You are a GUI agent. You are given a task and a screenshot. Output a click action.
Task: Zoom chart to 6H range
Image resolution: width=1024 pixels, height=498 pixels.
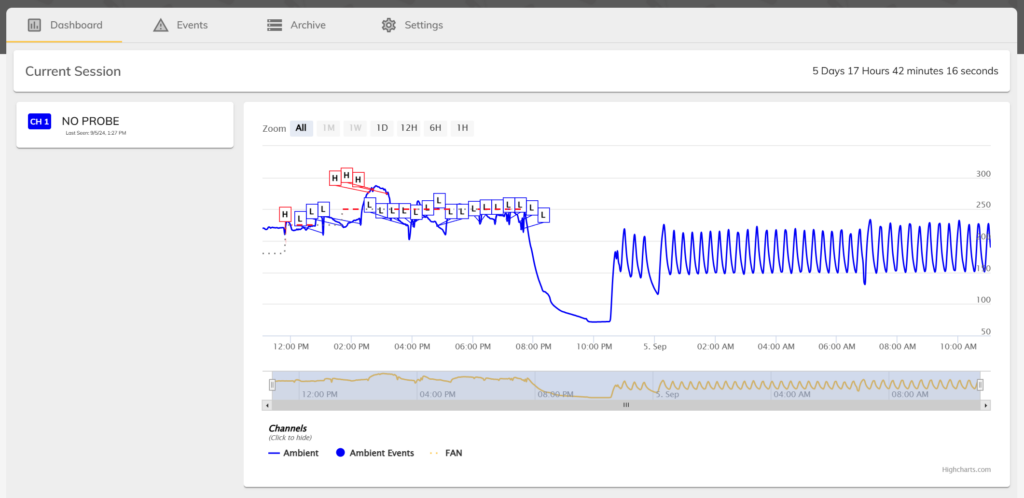point(435,128)
